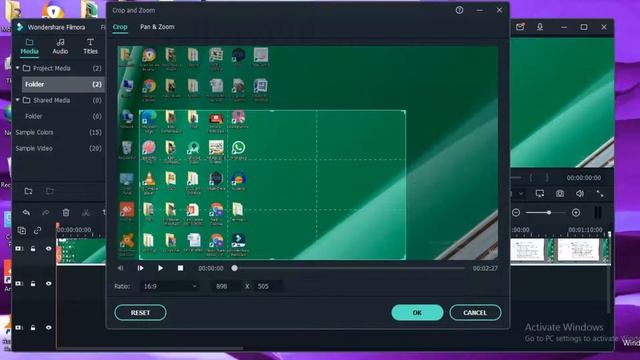Take a snapshot with camera icon
The width and height of the screenshot is (640, 360).
560,193
